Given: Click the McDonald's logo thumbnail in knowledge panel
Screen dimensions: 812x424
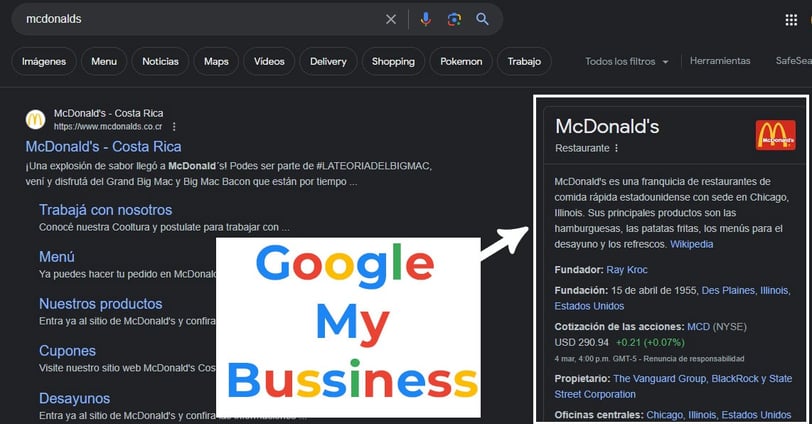Looking at the screenshot, I should [x=775, y=135].
